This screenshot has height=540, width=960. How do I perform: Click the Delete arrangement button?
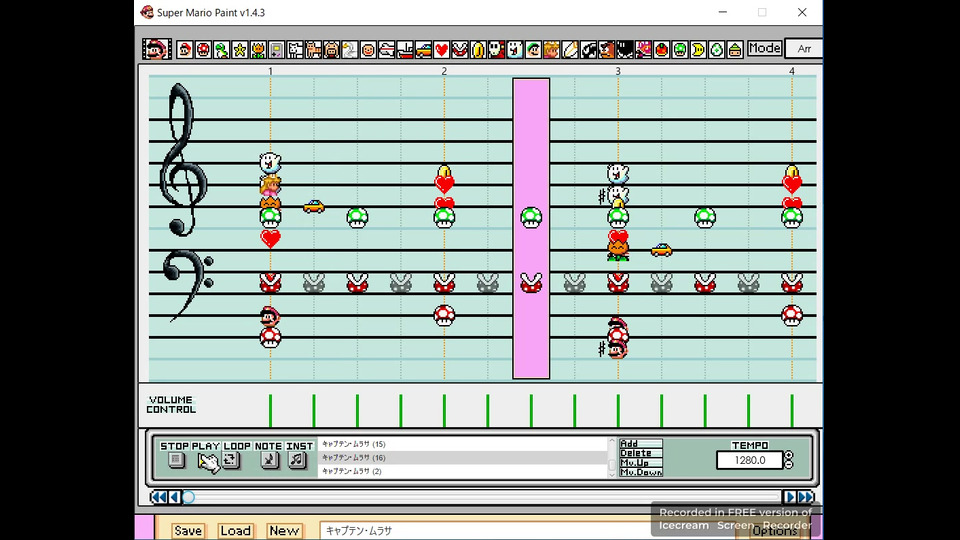(x=640, y=453)
